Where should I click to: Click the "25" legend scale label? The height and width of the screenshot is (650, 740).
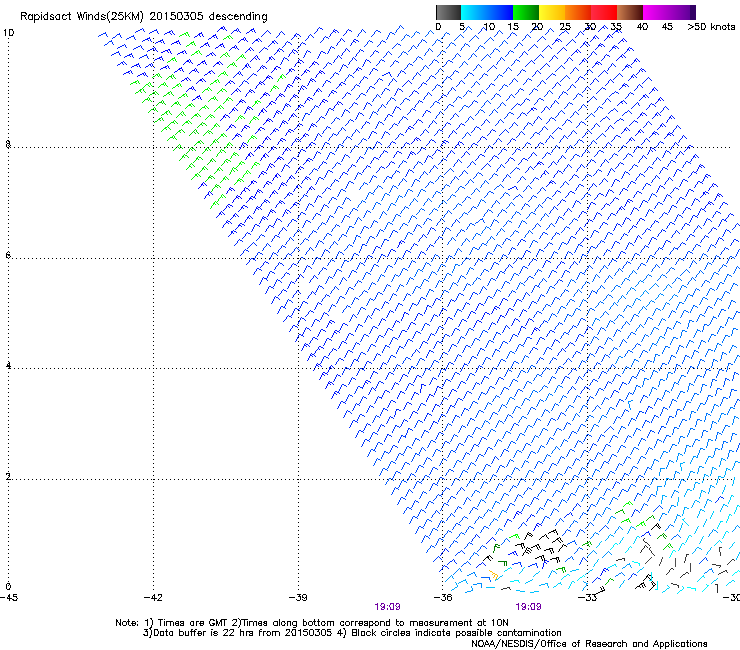pyautogui.click(x=564, y=26)
